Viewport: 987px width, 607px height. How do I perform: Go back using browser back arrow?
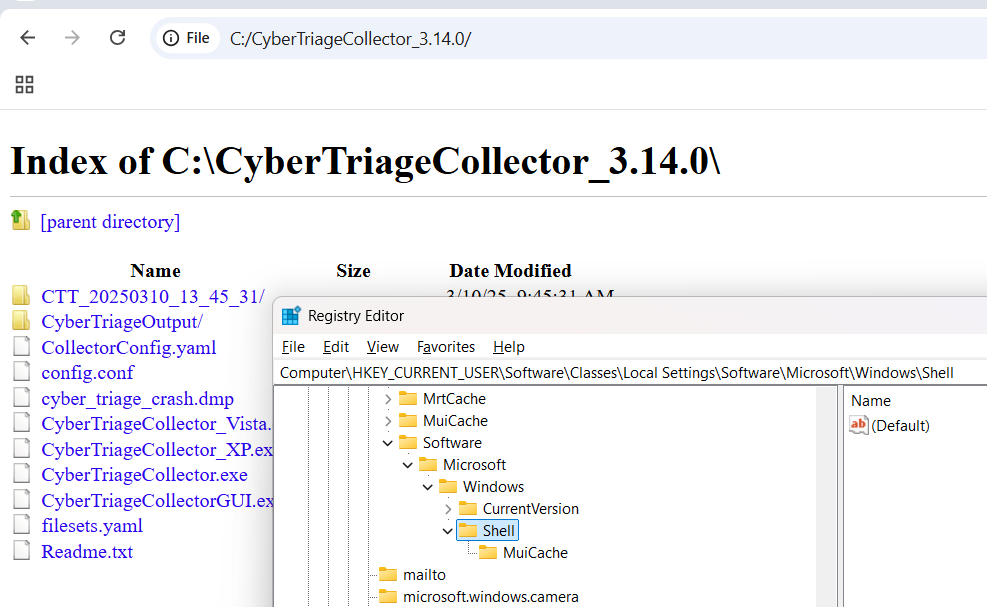28,38
